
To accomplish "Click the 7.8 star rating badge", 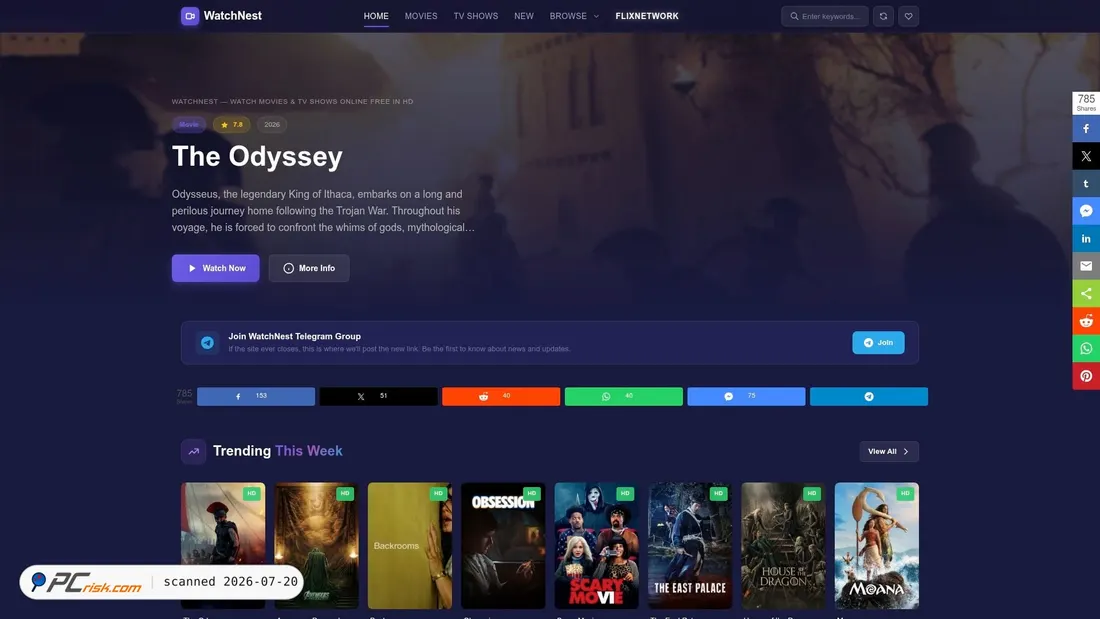I will tap(232, 124).
